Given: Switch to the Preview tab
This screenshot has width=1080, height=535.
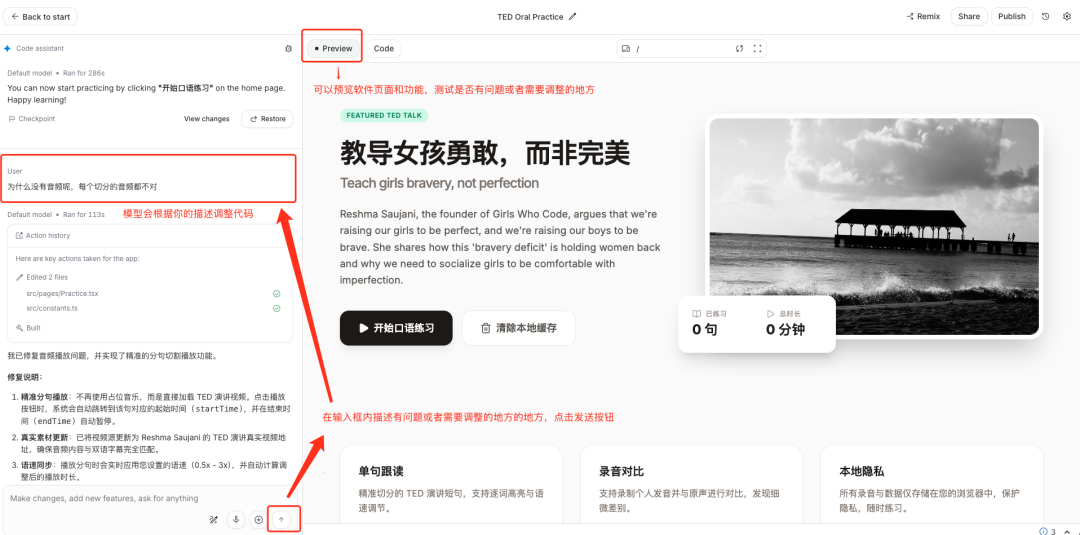Looking at the screenshot, I should [x=333, y=49].
